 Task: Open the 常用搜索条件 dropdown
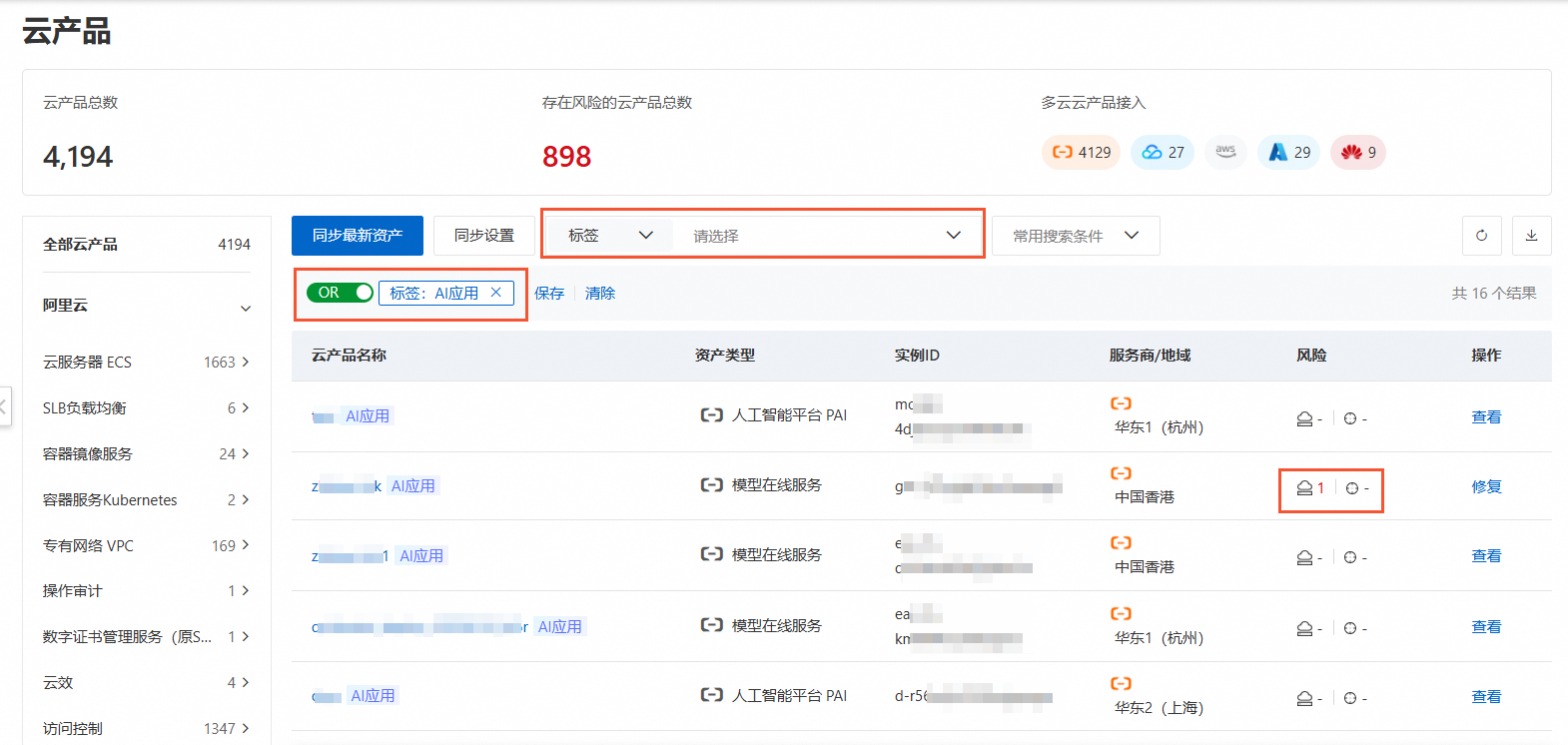tap(1076, 236)
